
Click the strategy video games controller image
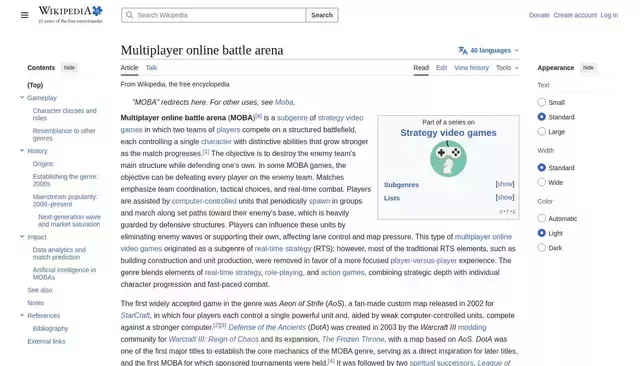[448, 158]
